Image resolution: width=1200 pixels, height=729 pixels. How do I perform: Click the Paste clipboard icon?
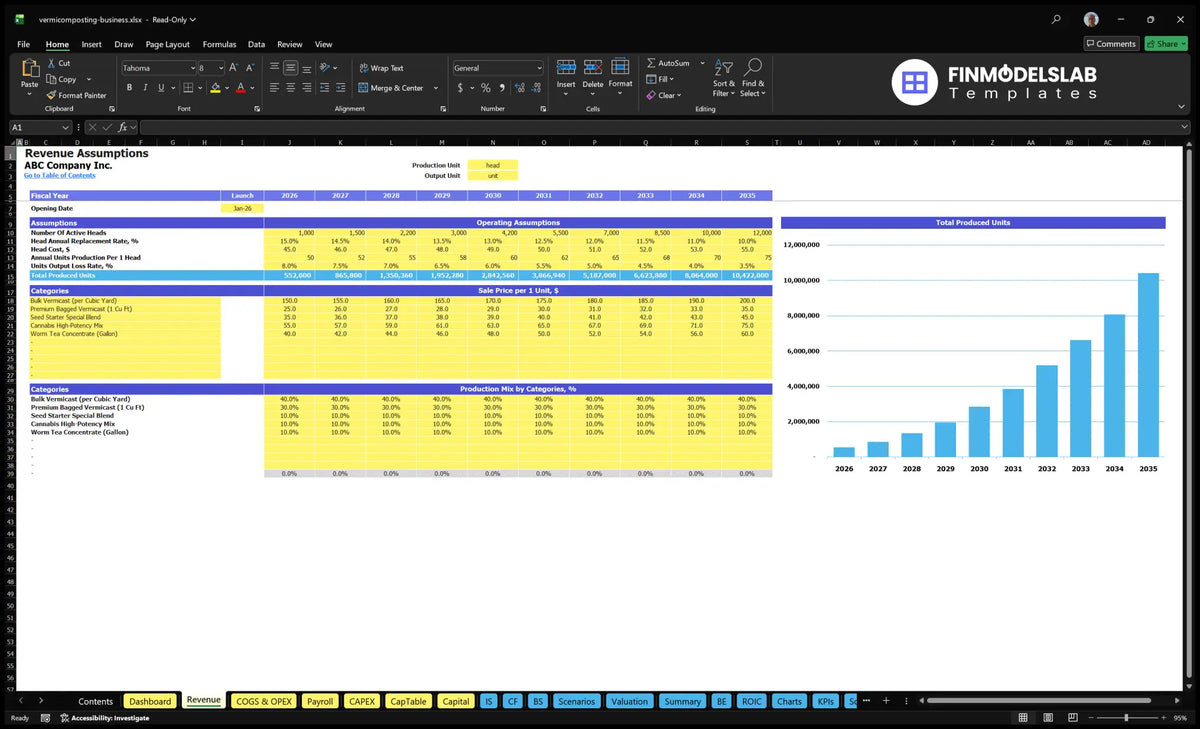29,68
